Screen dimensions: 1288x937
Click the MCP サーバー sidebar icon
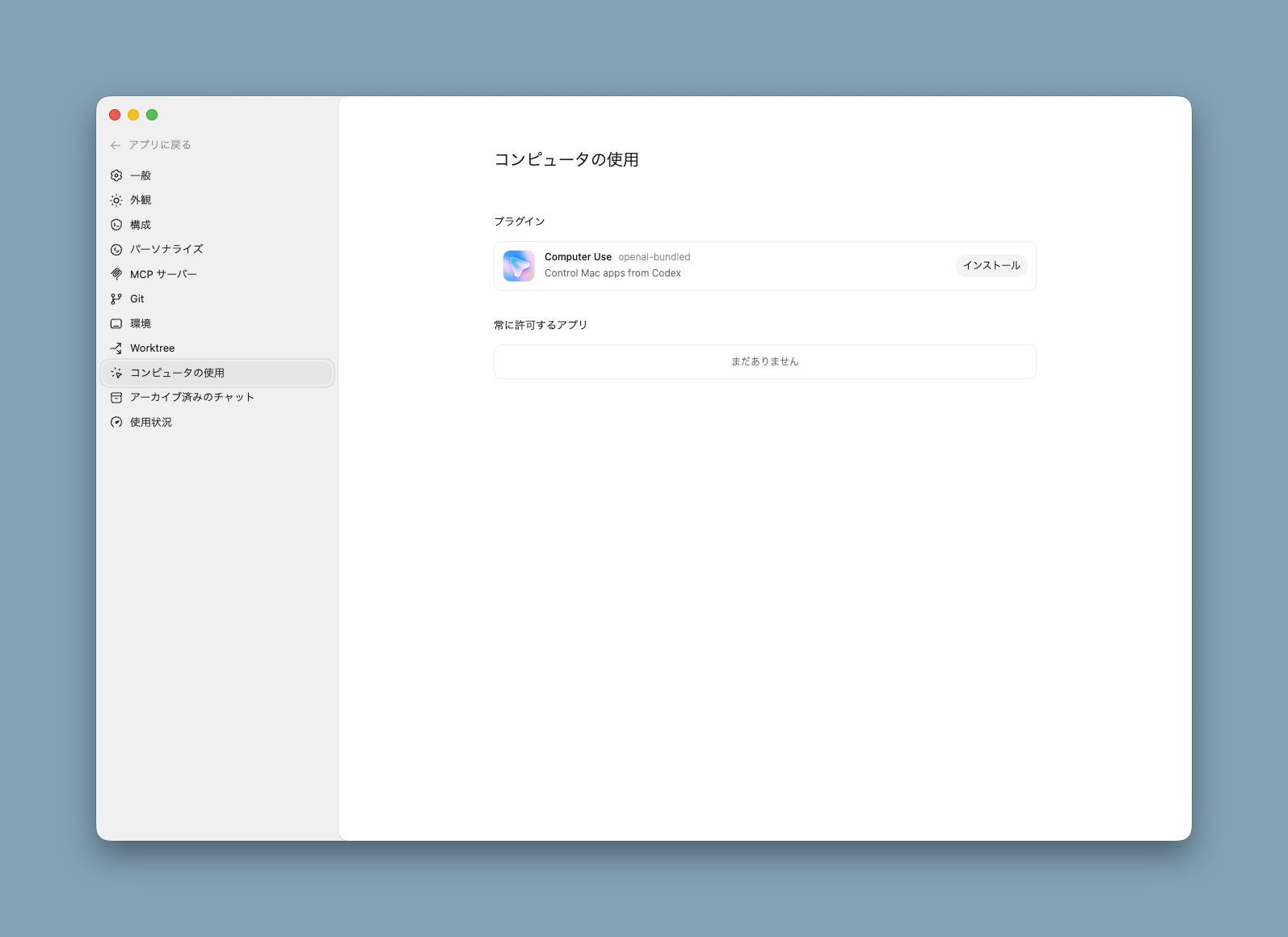click(x=116, y=274)
